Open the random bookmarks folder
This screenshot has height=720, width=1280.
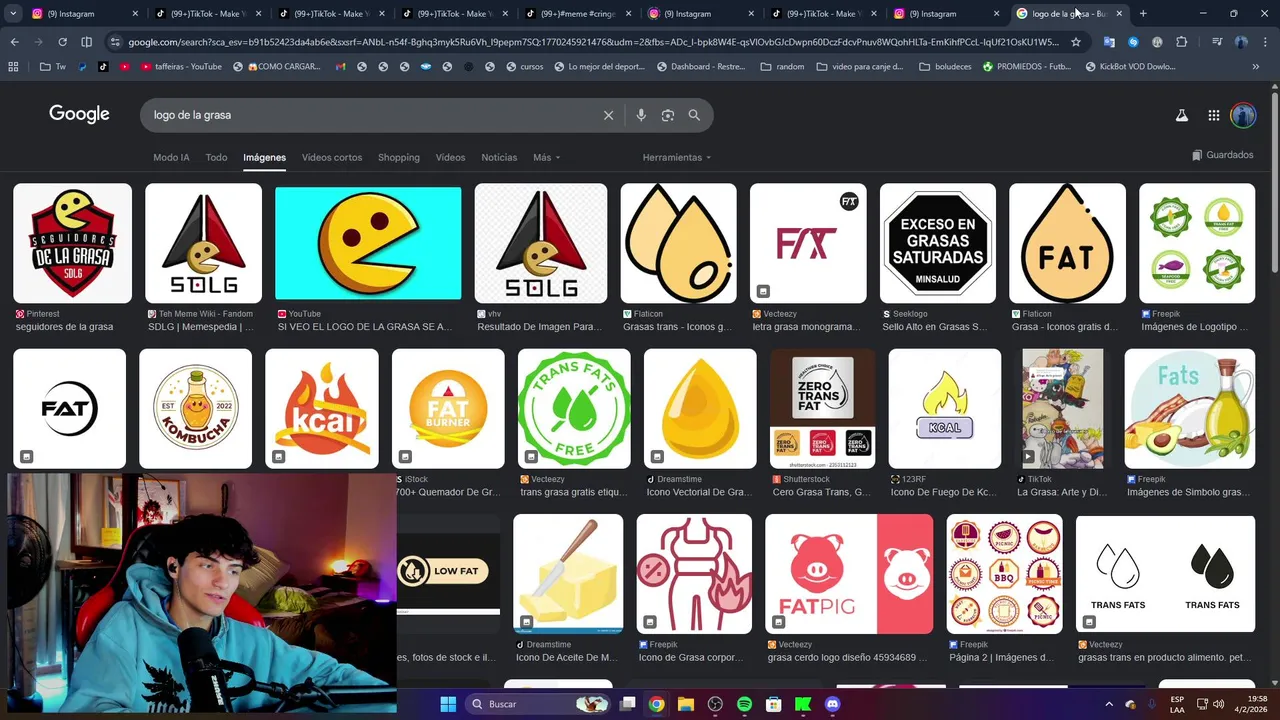(782, 66)
